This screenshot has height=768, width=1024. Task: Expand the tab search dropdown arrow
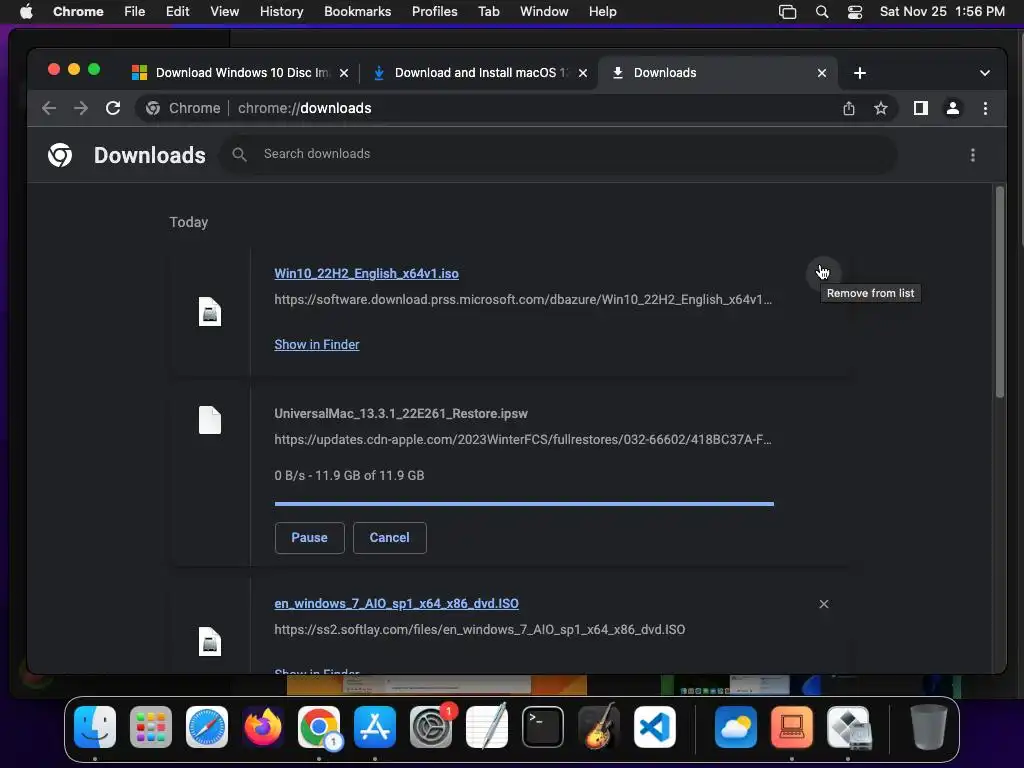coord(985,73)
